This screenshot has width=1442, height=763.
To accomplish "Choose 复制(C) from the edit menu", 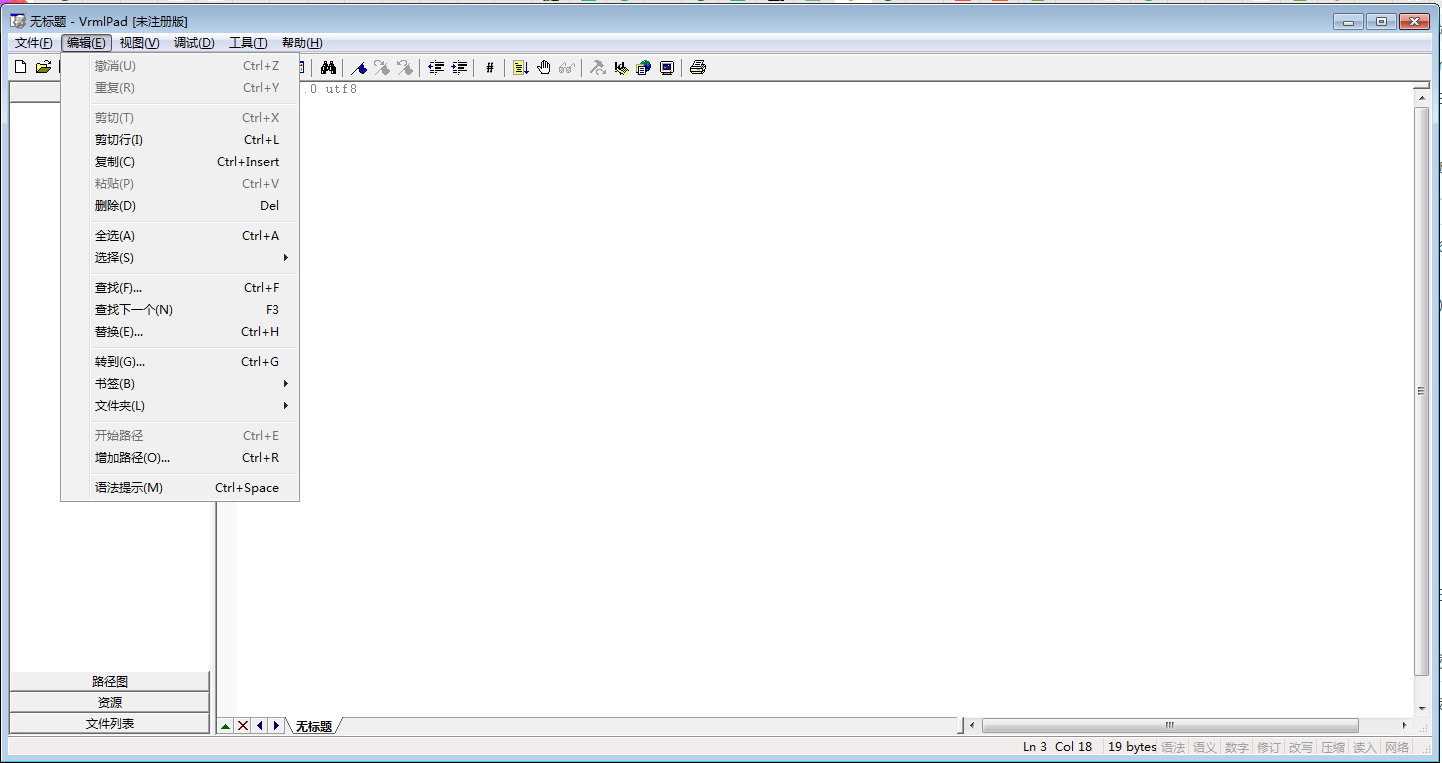I will (180, 162).
